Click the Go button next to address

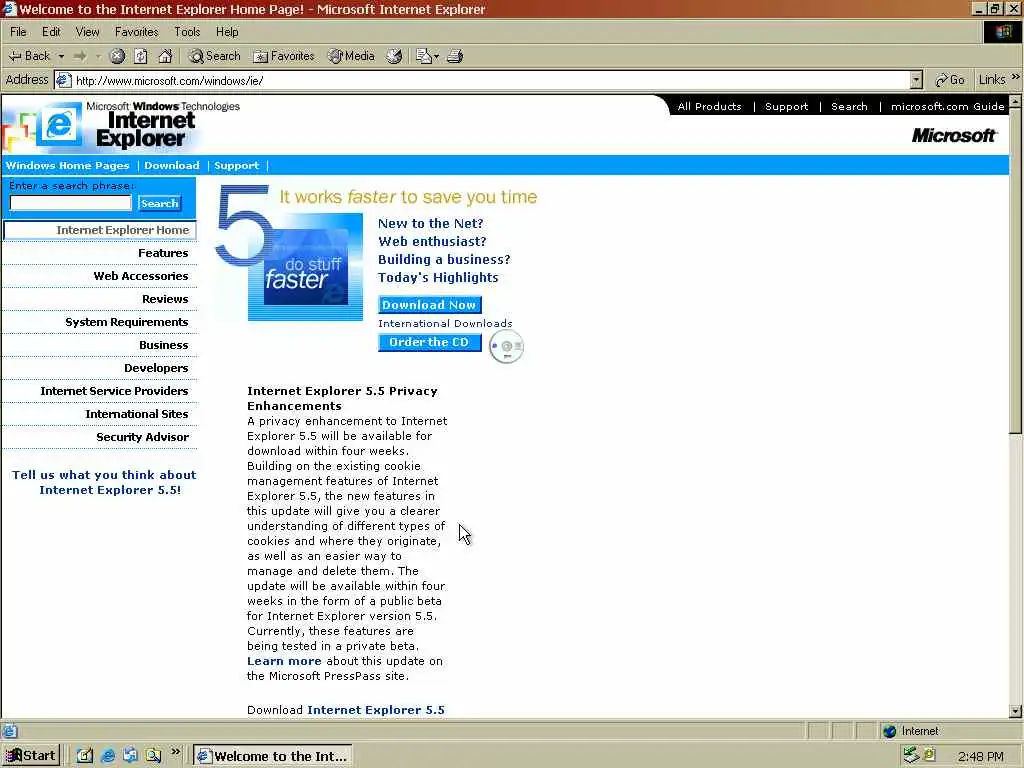pos(950,80)
